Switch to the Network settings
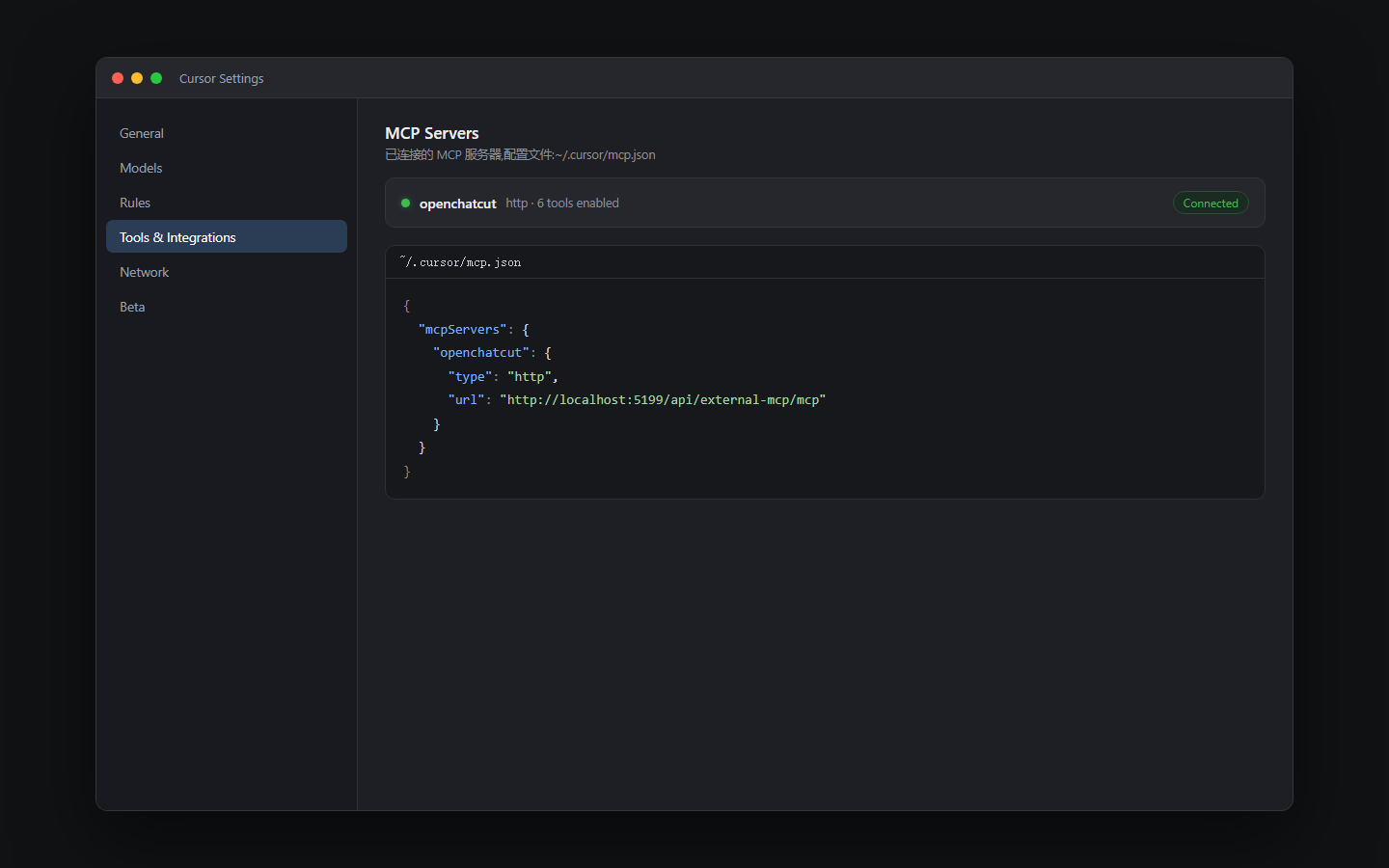Viewport: 1389px width, 868px height. click(x=227, y=272)
